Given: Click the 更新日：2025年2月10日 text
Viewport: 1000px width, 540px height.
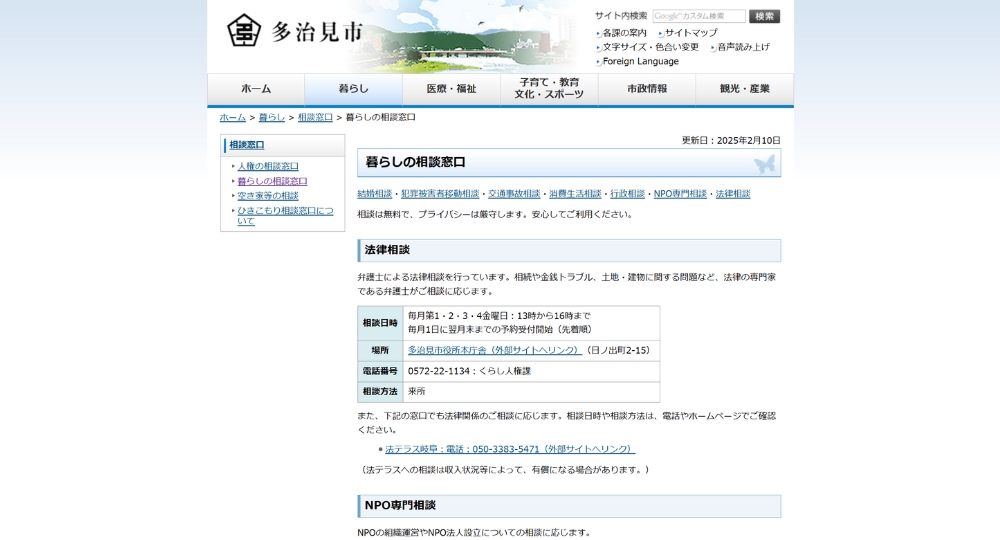Looking at the screenshot, I should coord(731,140).
